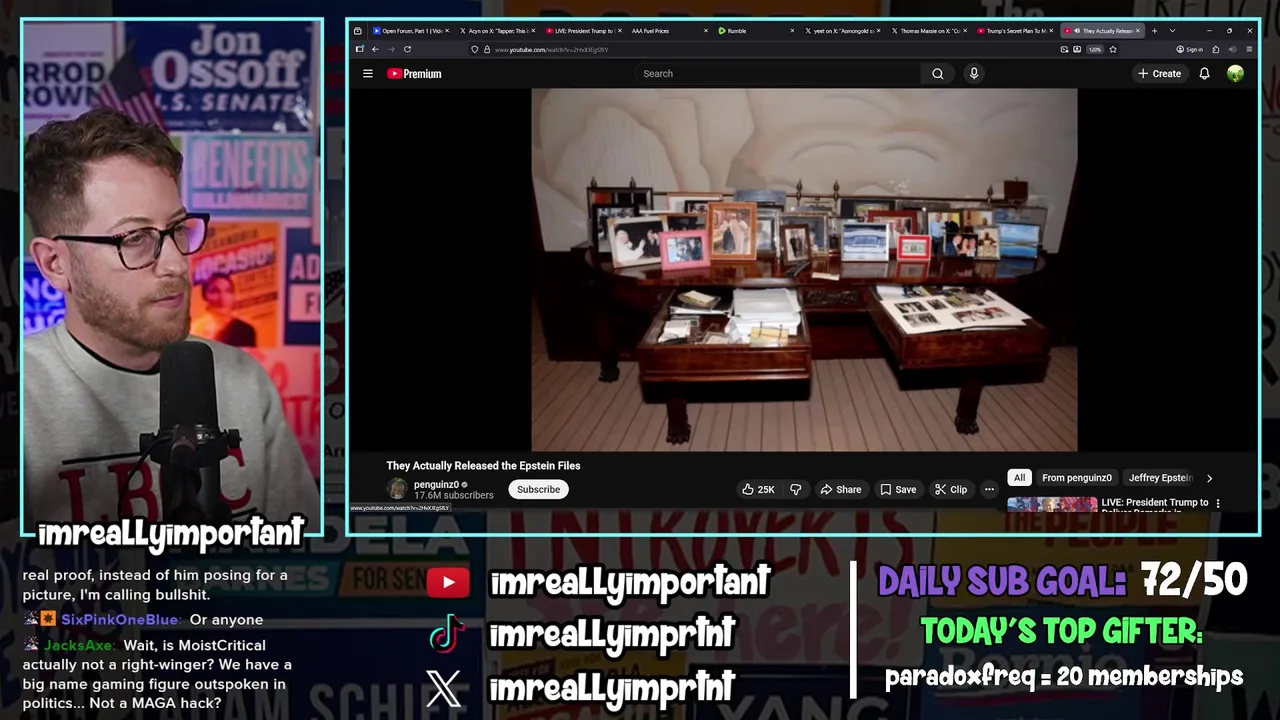Viewport: 1280px width, 720px height.
Task: Go forward with browser forward arrow
Action: tap(391, 49)
